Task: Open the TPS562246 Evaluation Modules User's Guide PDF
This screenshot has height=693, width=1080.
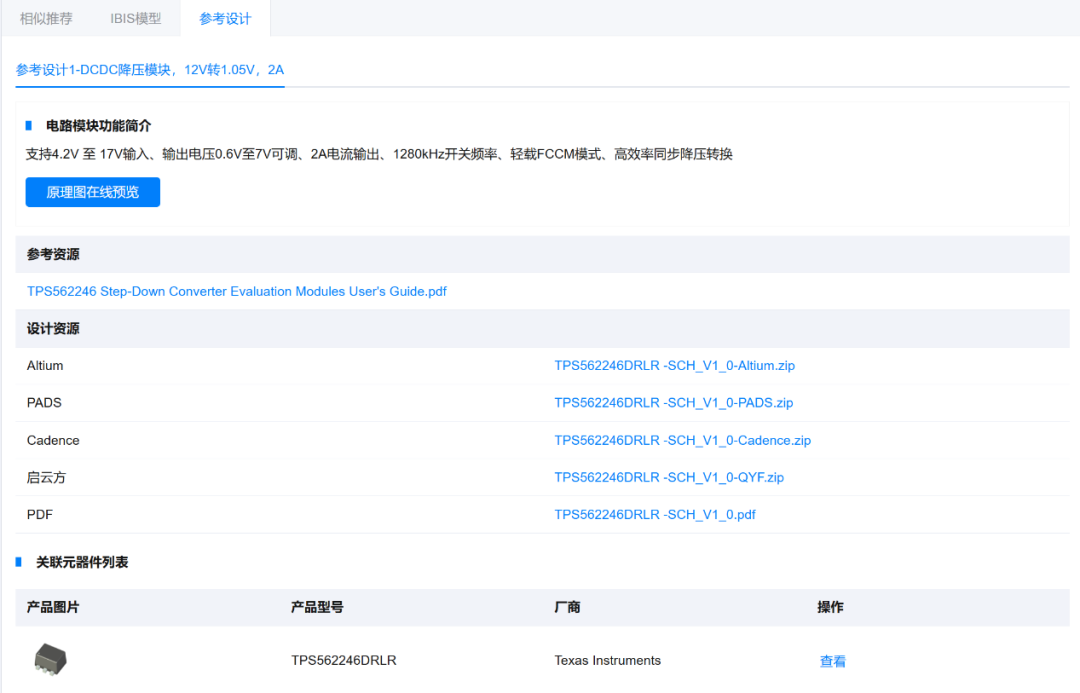Action: [237, 291]
